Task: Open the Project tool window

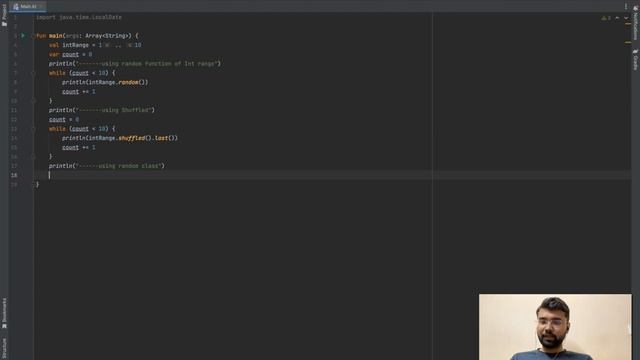Action: coord(4,15)
